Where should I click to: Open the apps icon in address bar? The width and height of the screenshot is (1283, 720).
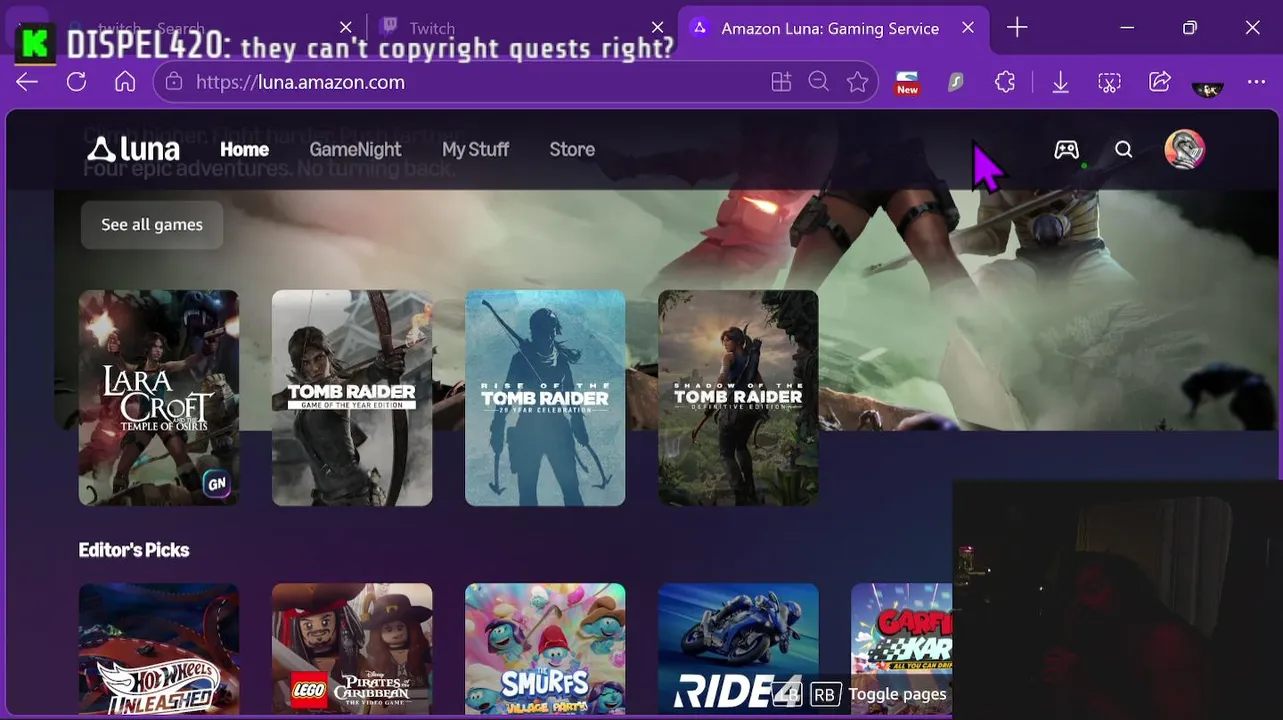[x=781, y=82]
